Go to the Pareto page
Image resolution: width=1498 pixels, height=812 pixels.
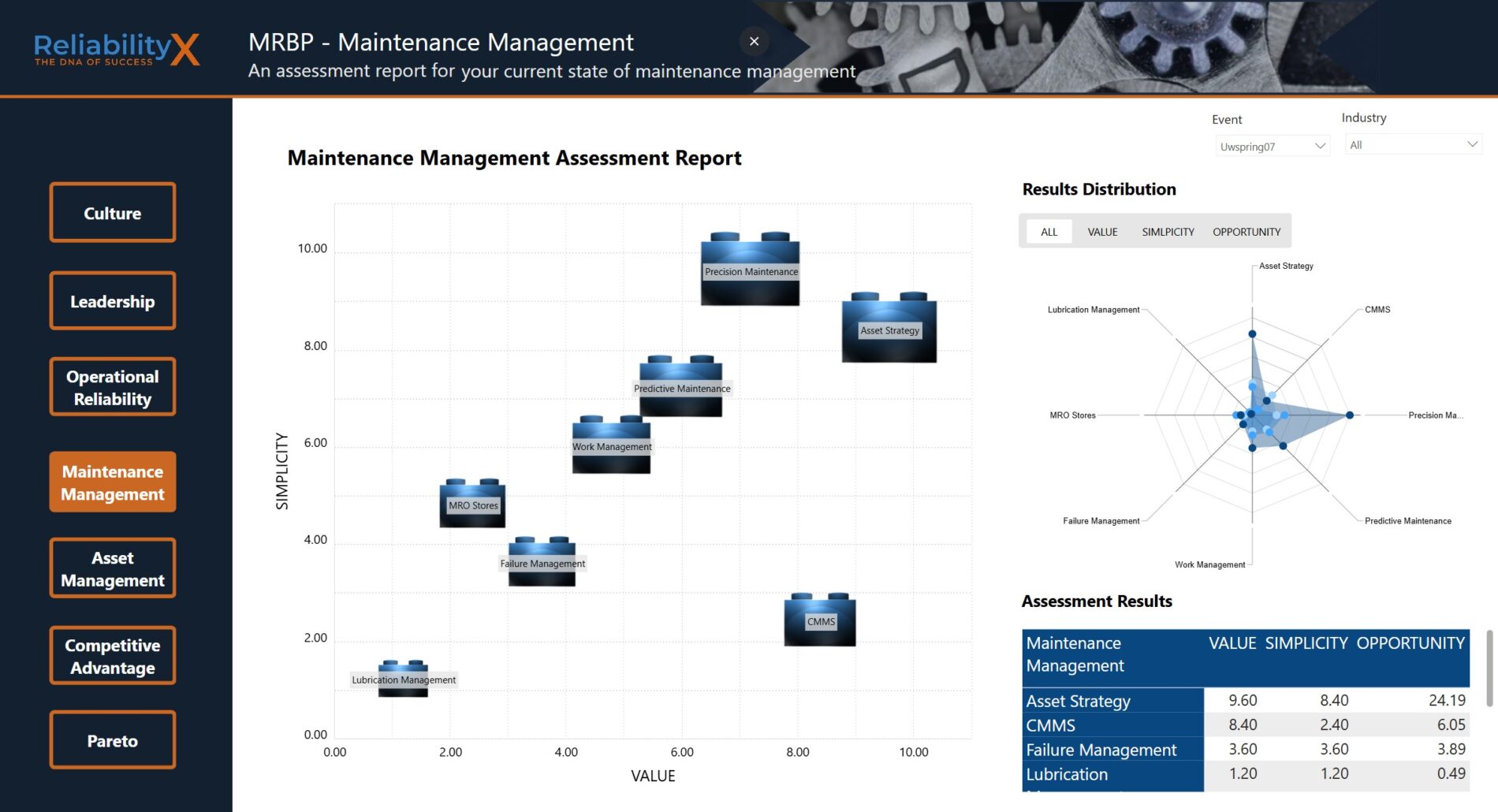pyautogui.click(x=113, y=740)
